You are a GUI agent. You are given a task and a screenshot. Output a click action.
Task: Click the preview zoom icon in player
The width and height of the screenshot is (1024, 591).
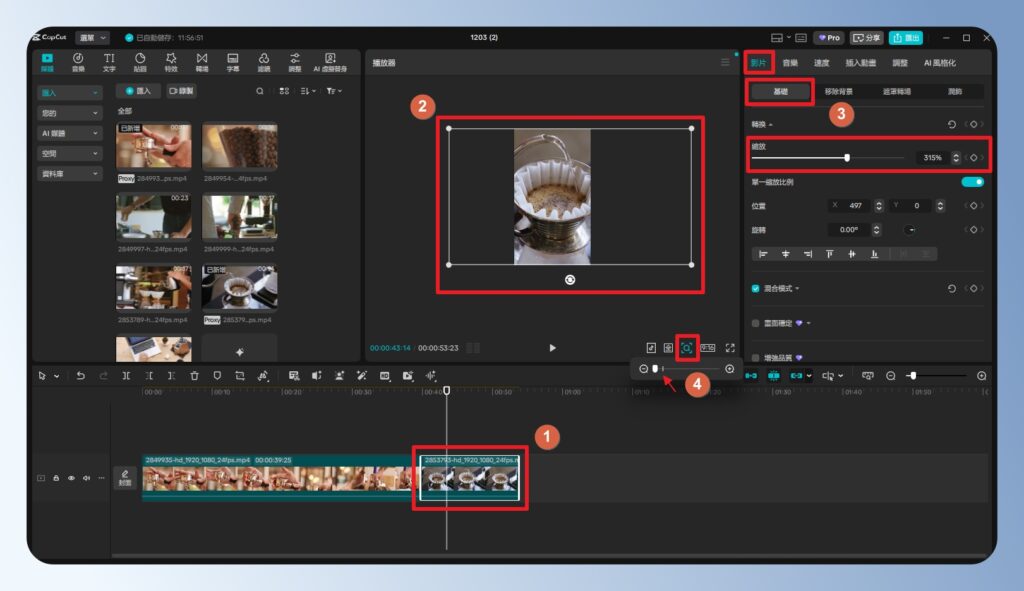pyautogui.click(x=687, y=348)
